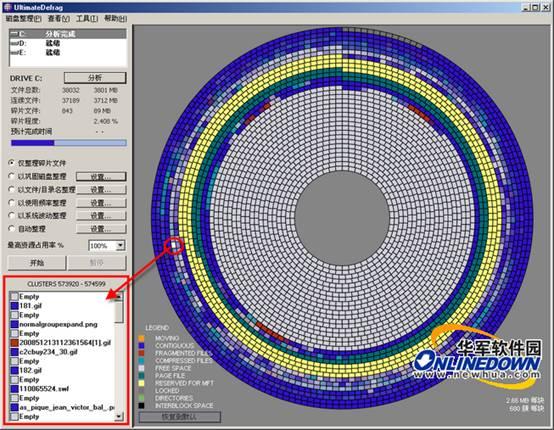Select the 仅整理碎片文件 radio option
The height and width of the screenshot is (430, 554).
[x=12, y=163]
